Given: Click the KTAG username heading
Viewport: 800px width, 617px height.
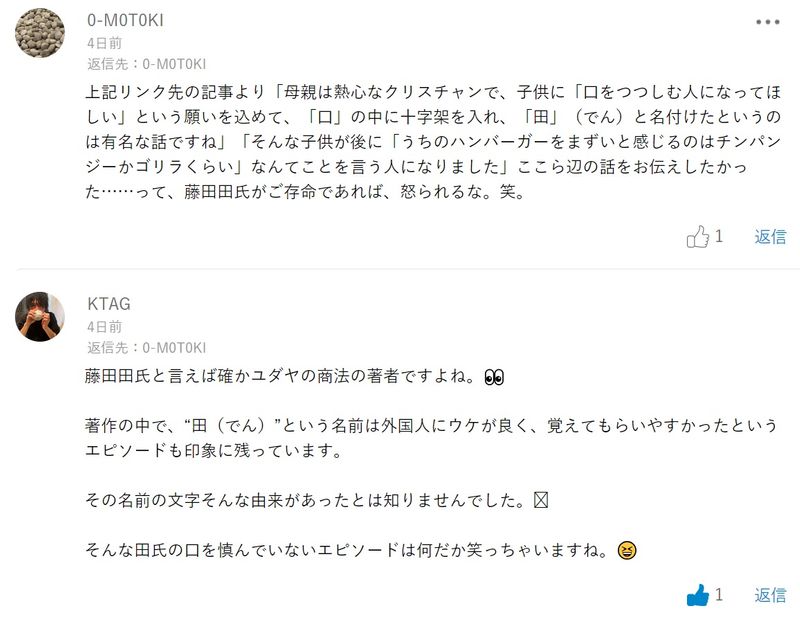Looking at the screenshot, I should (109, 304).
